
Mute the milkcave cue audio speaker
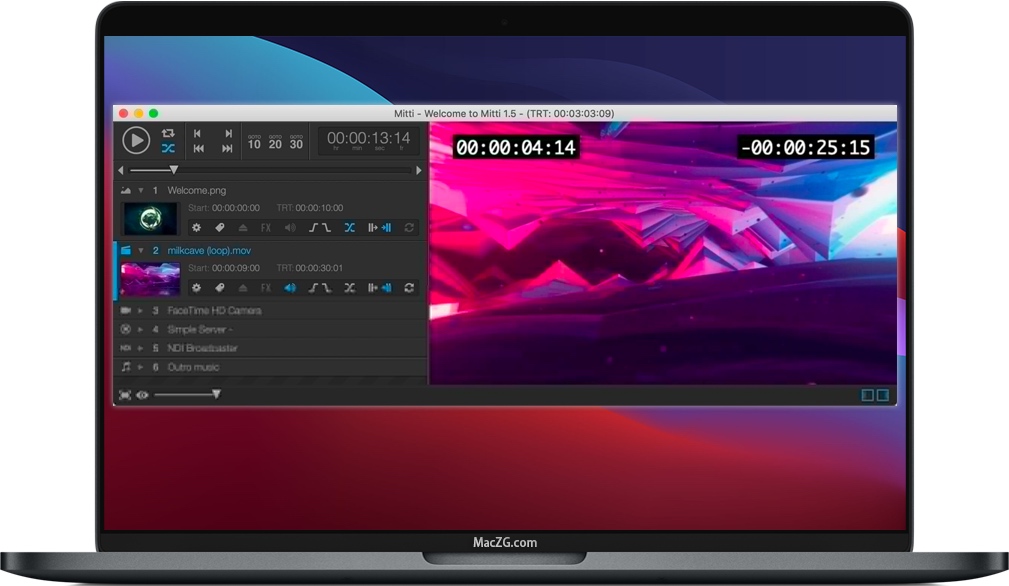click(290, 288)
